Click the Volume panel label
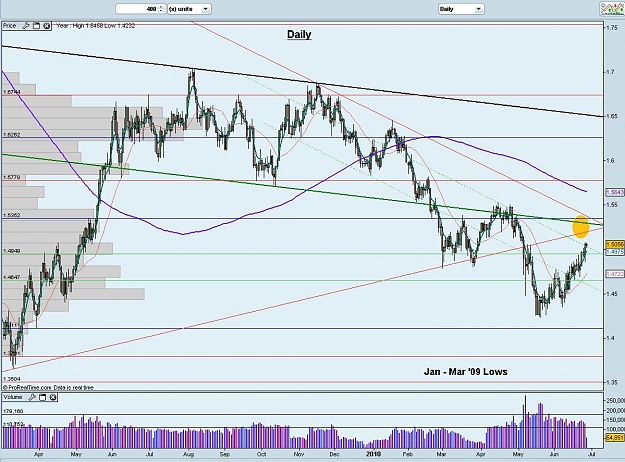The height and width of the screenshot is (462, 625). tap(13, 397)
